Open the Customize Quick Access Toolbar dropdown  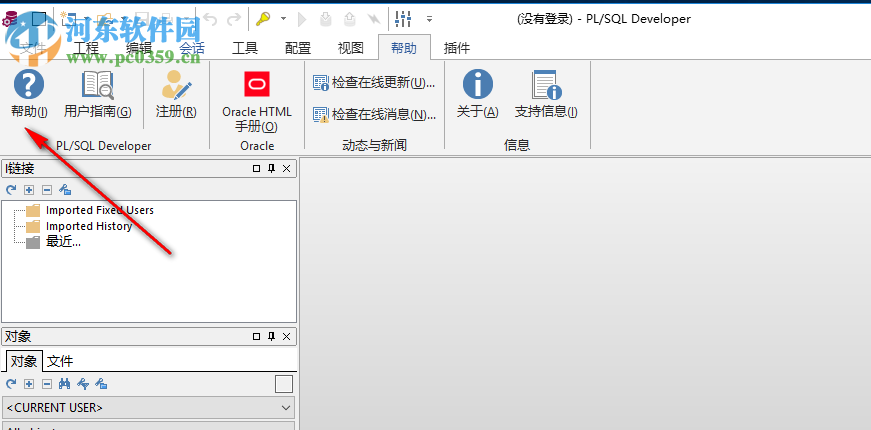coord(429,19)
